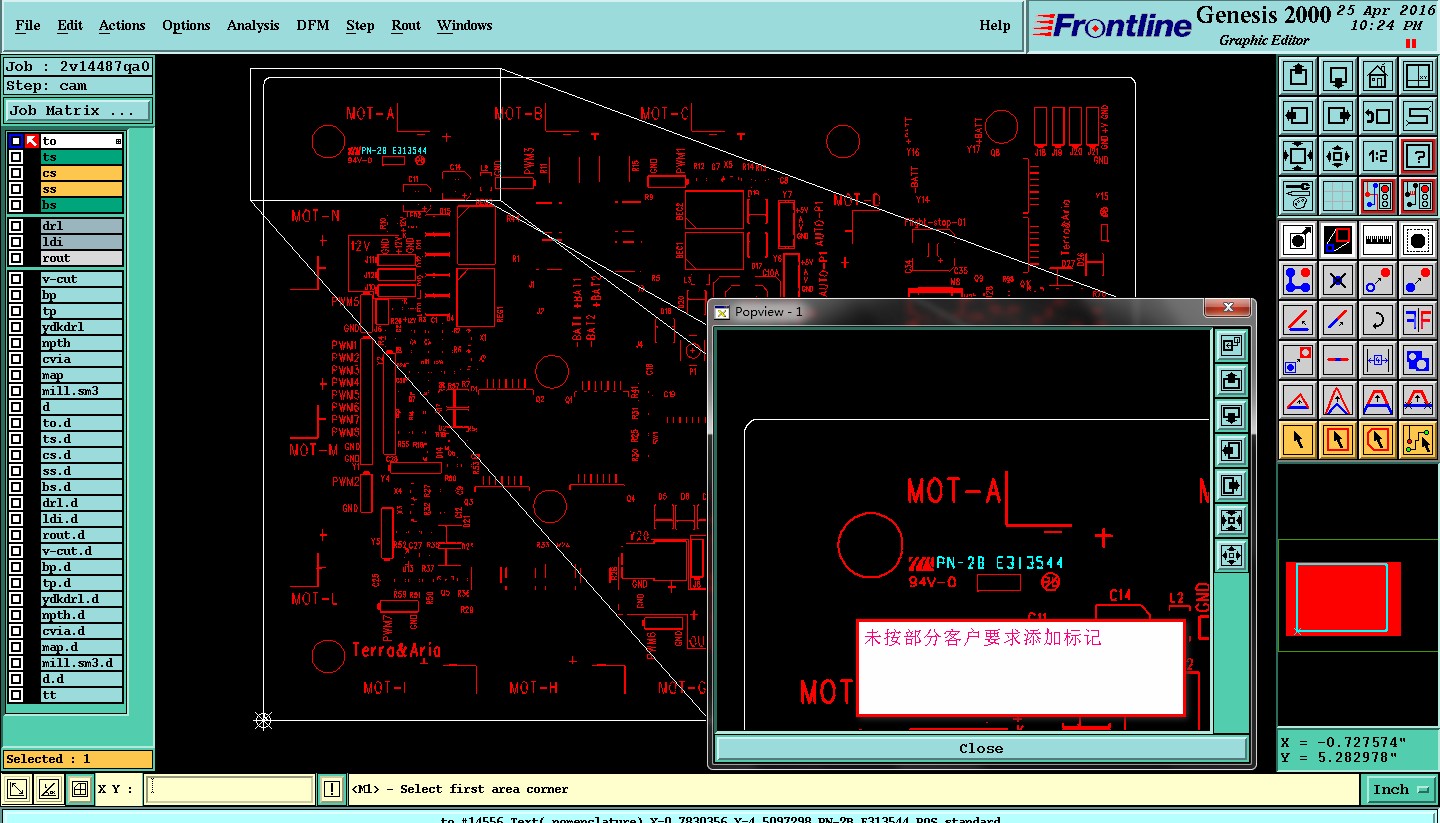1440x823 pixels.
Task: Click the red board overview thumbnail
Action: 1343,598
